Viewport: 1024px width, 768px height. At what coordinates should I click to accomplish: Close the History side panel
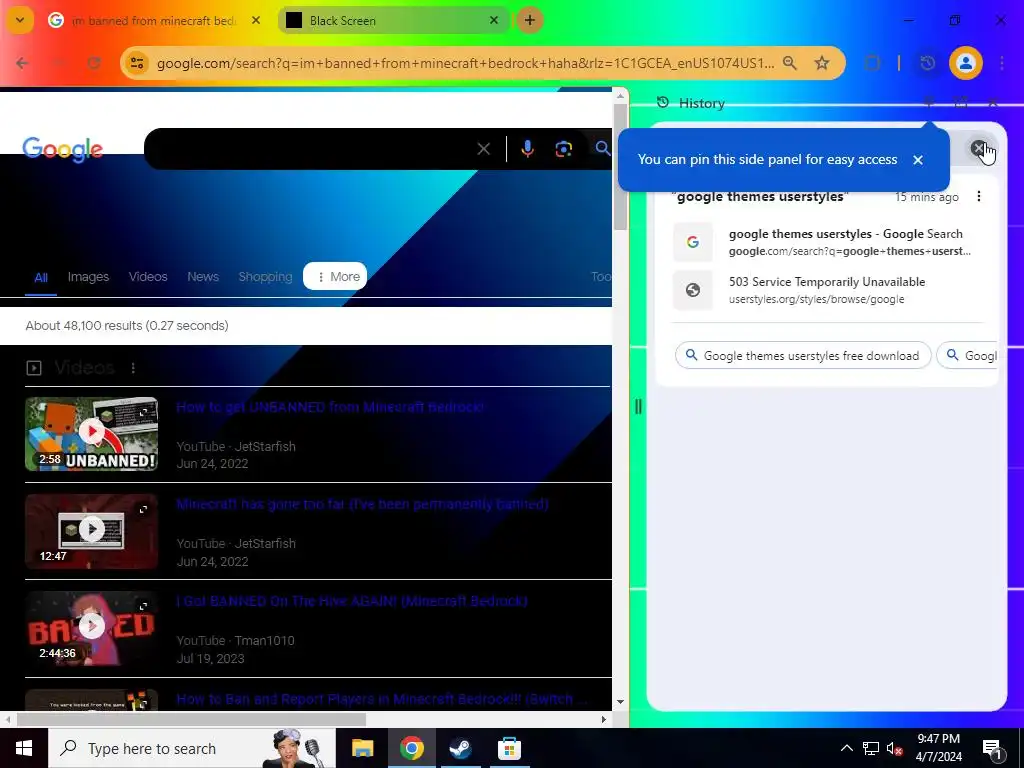coord(993,103)
